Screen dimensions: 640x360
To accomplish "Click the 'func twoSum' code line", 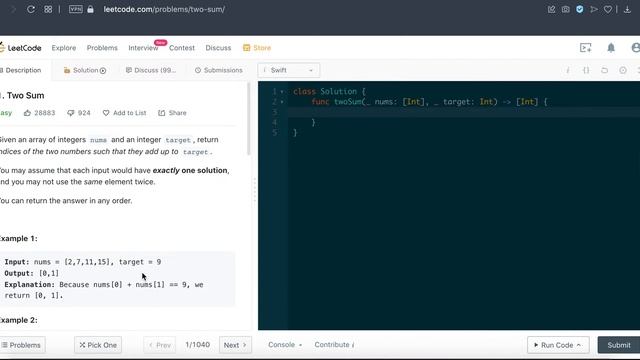I will coord(429,102).
